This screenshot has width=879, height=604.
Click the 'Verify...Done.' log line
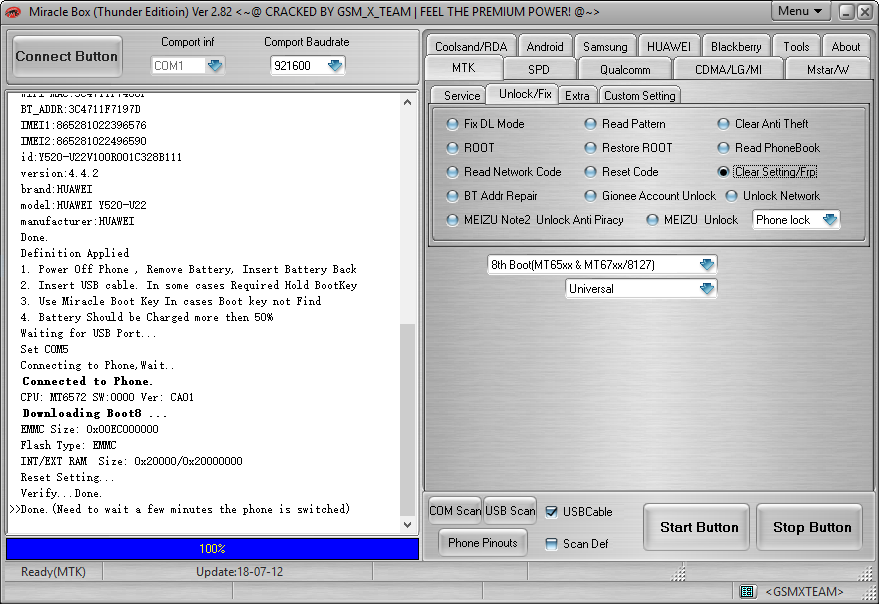pyautogui.click(x=61, y=494)
